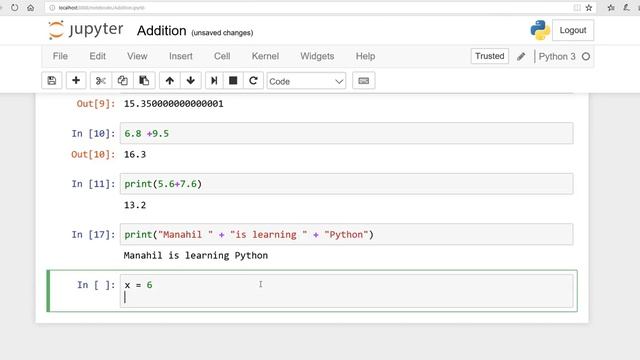
Task: Click the browser address bar
Action: pos(310,7)
